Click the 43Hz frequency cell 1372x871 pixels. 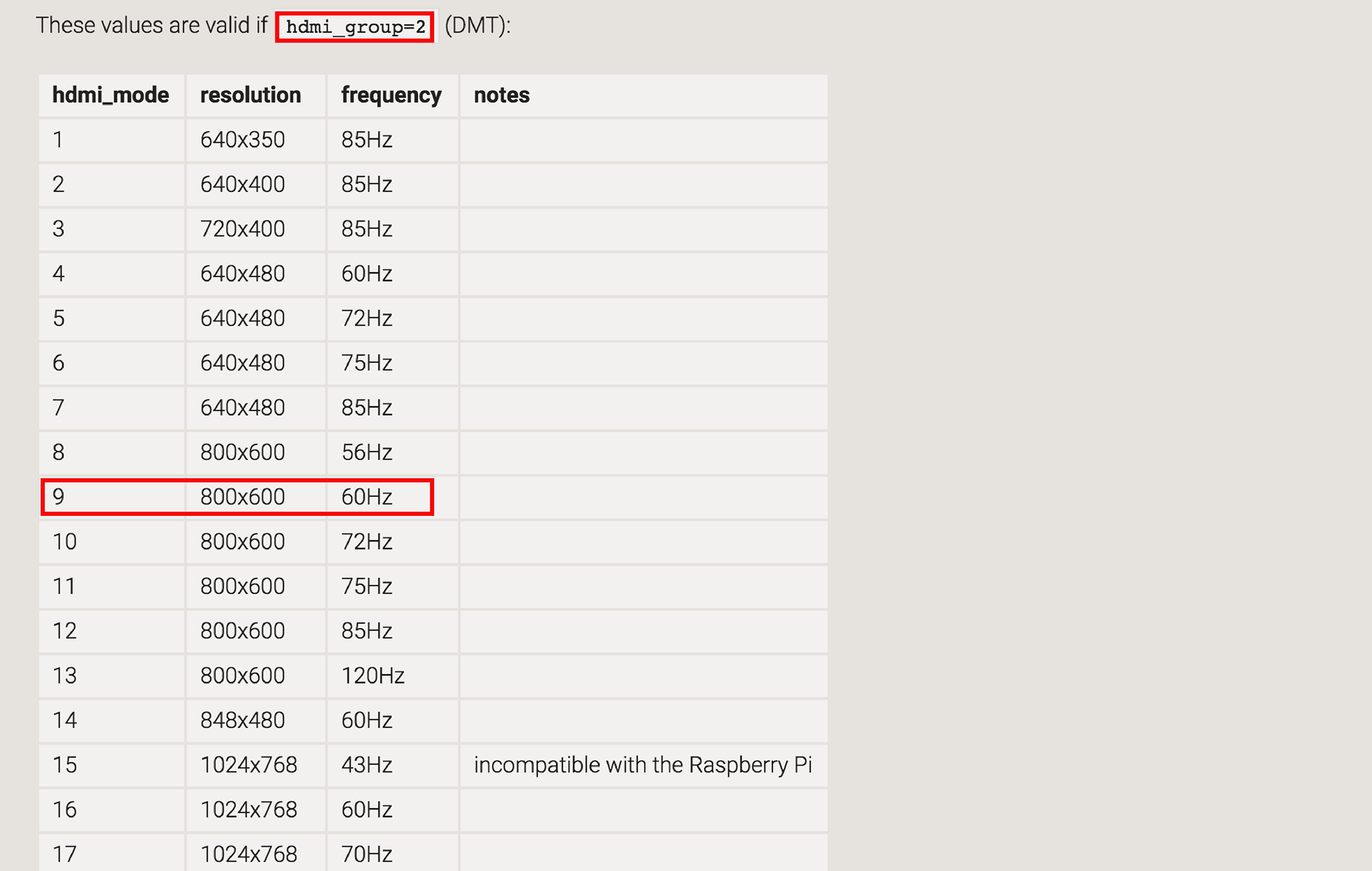366,765
